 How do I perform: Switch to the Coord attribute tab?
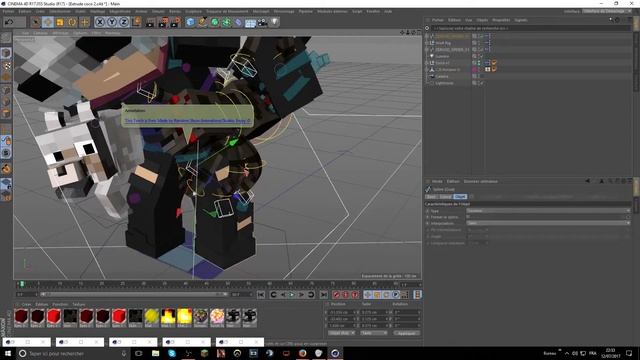coord(445,197)
